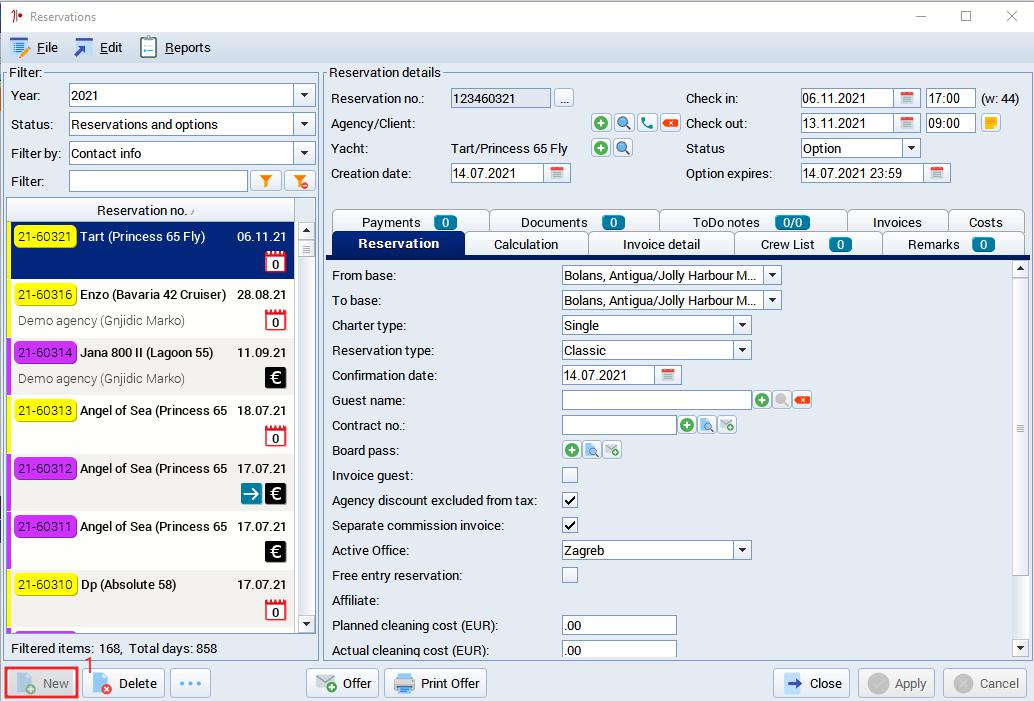Open the Invoice detail tab
The height and width of the screenshot is (701, 1034).
coord(661,245)
